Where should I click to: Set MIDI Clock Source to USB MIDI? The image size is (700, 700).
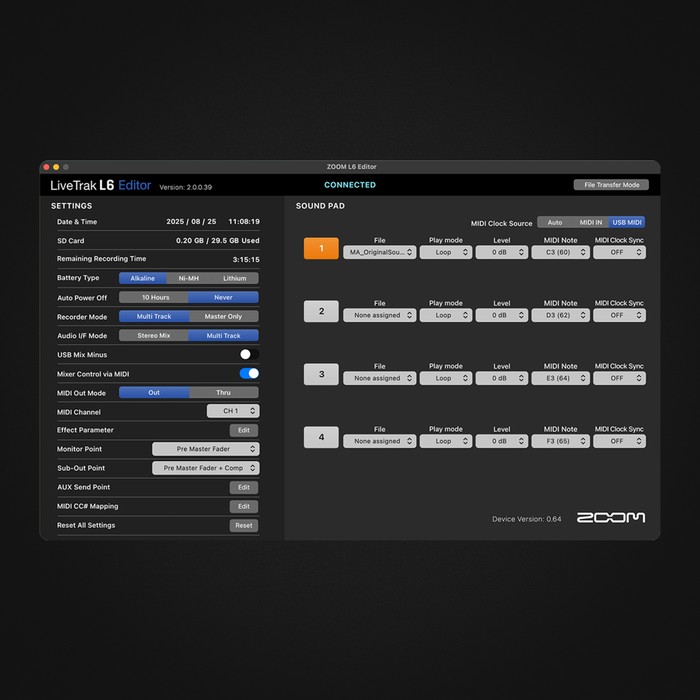tap(626, 222)
